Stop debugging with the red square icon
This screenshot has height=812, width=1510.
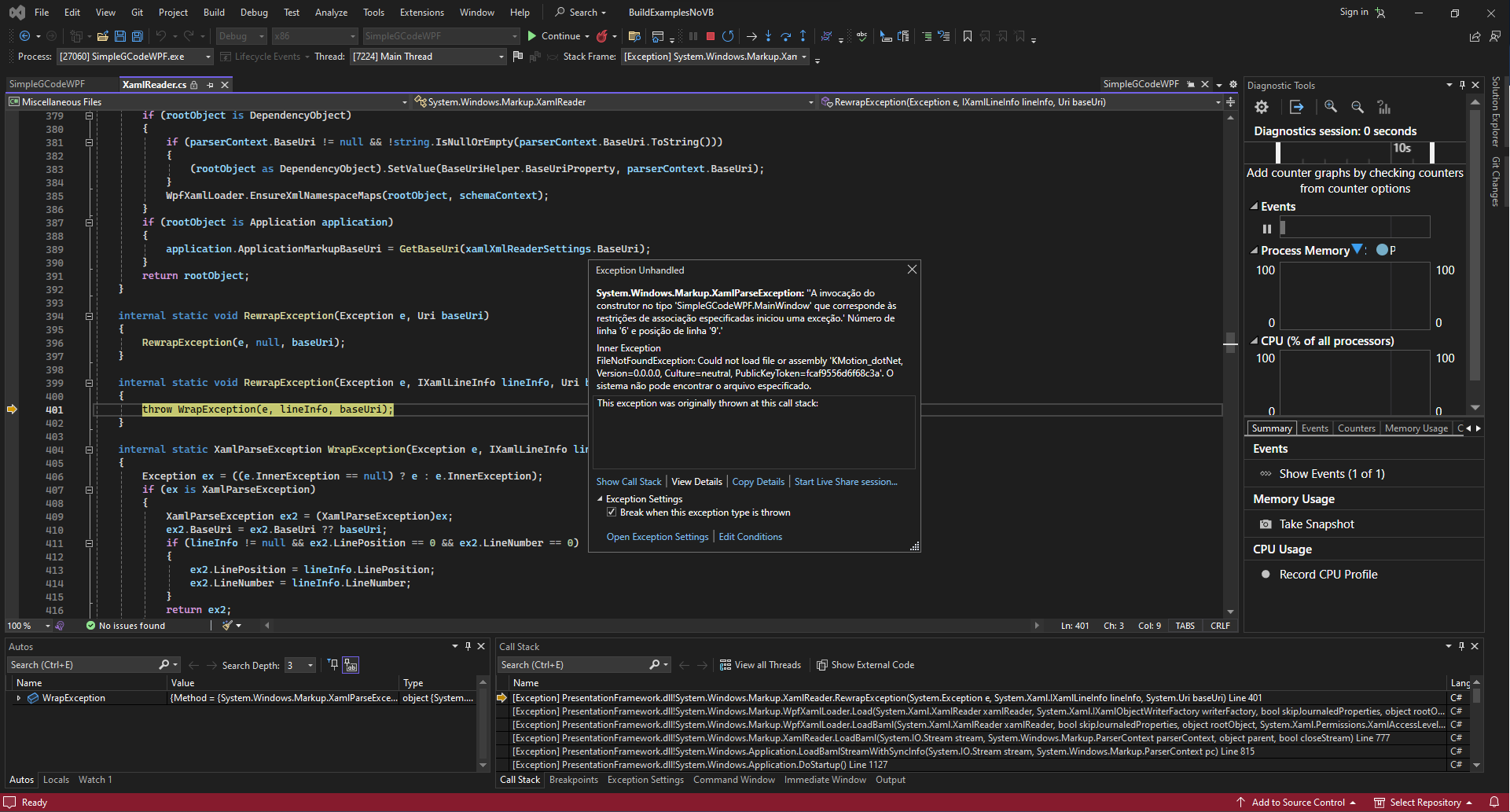(x=711, y=36)
